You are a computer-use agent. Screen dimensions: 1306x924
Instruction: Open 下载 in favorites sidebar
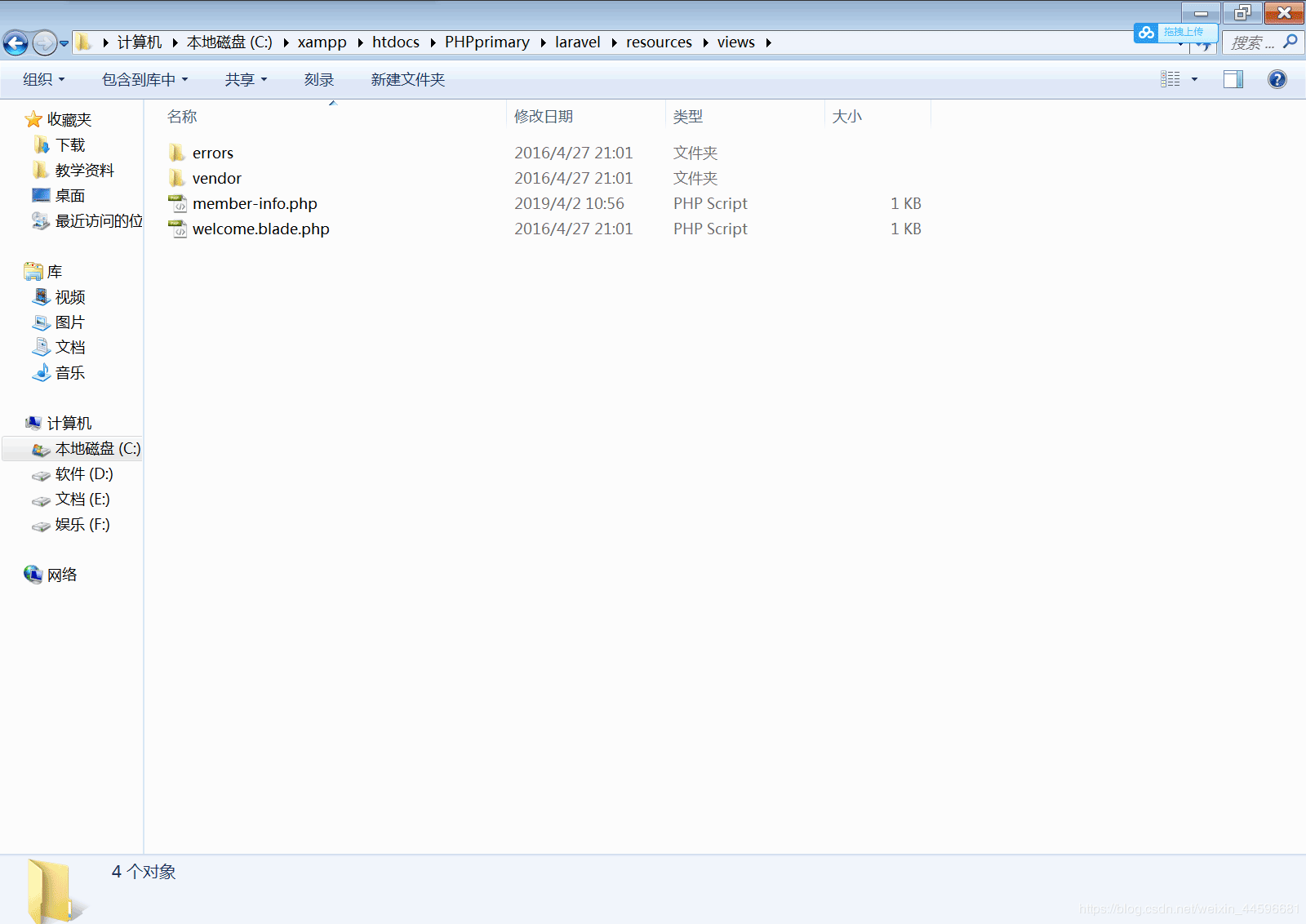click(x=69, y=145)
